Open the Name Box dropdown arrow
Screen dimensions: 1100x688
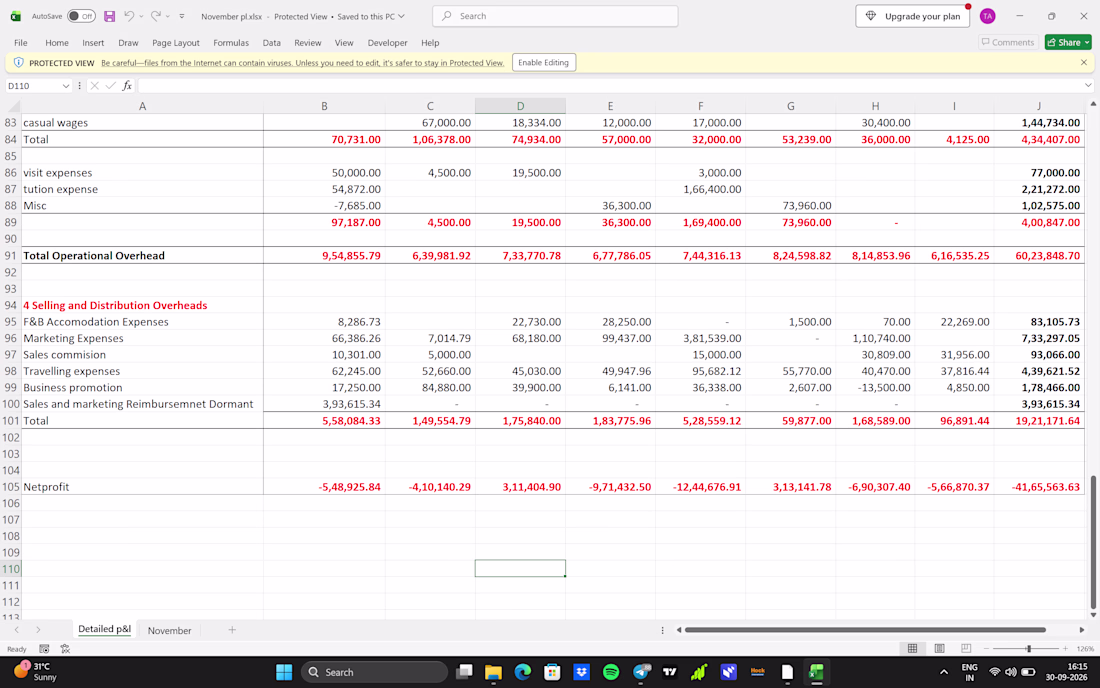(x=66, y=86)
